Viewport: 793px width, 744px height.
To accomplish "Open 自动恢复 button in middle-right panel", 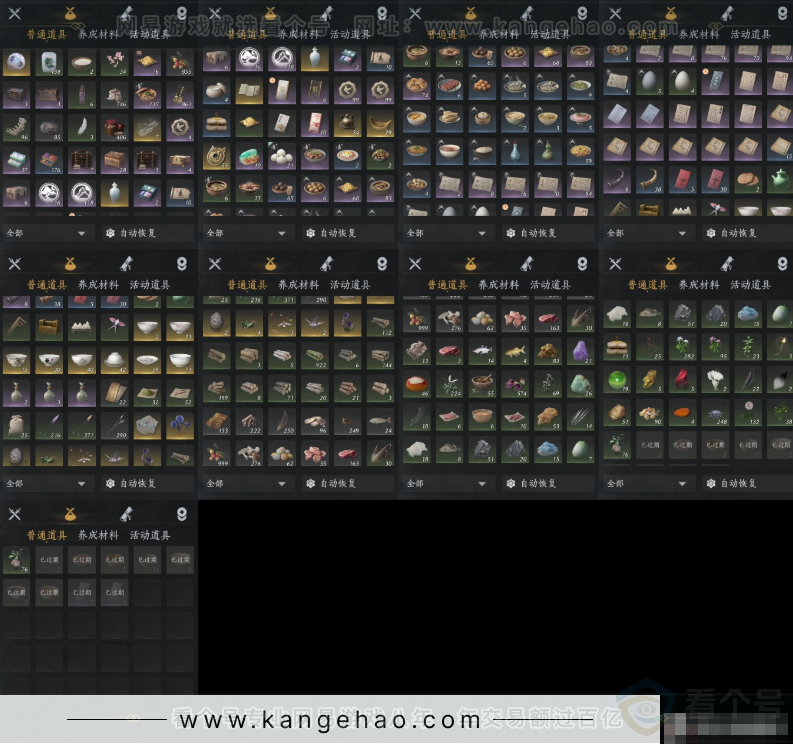I will 748,483.
